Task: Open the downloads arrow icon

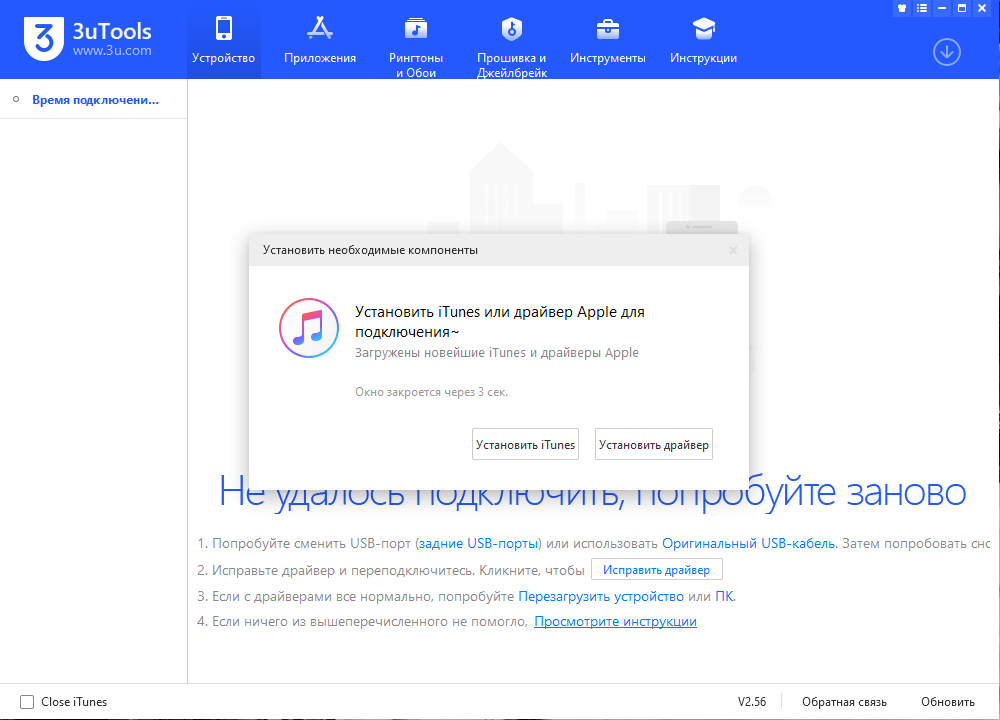Action: pyautogui.click(x=946, y=52)
